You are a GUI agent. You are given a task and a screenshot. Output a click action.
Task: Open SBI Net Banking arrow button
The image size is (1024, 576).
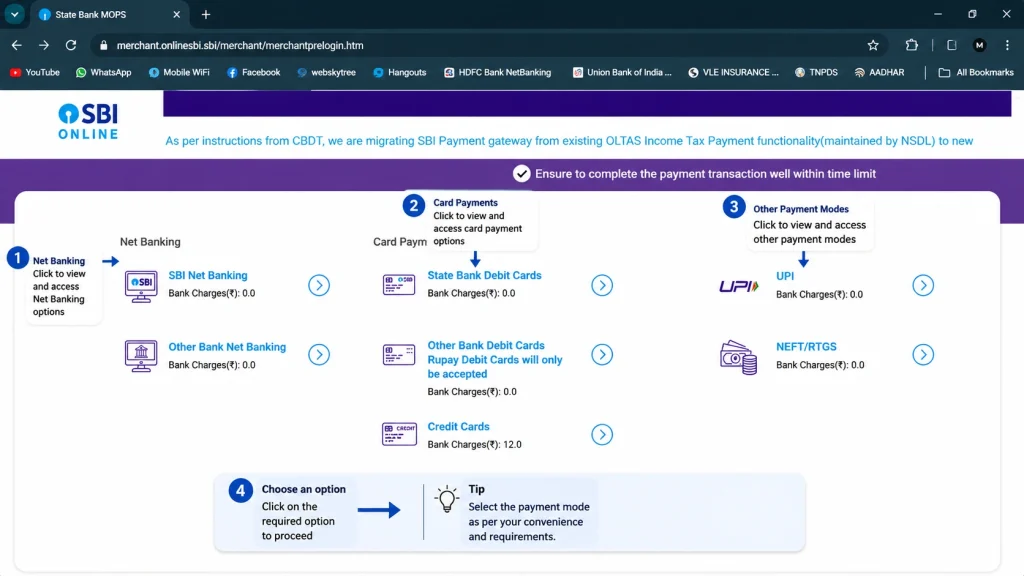coord(319,285)
